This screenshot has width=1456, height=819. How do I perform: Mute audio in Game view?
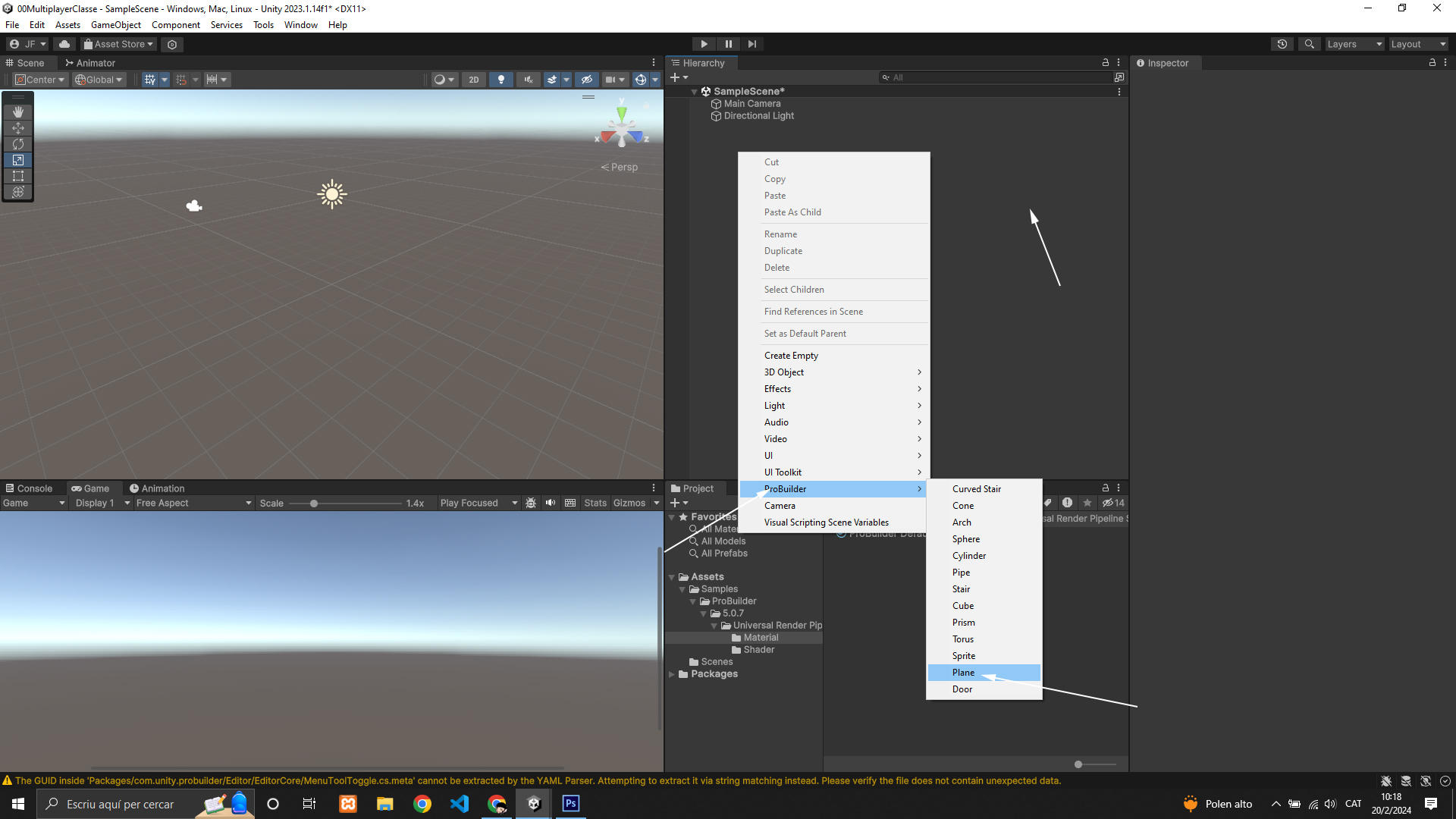(551, 503)
